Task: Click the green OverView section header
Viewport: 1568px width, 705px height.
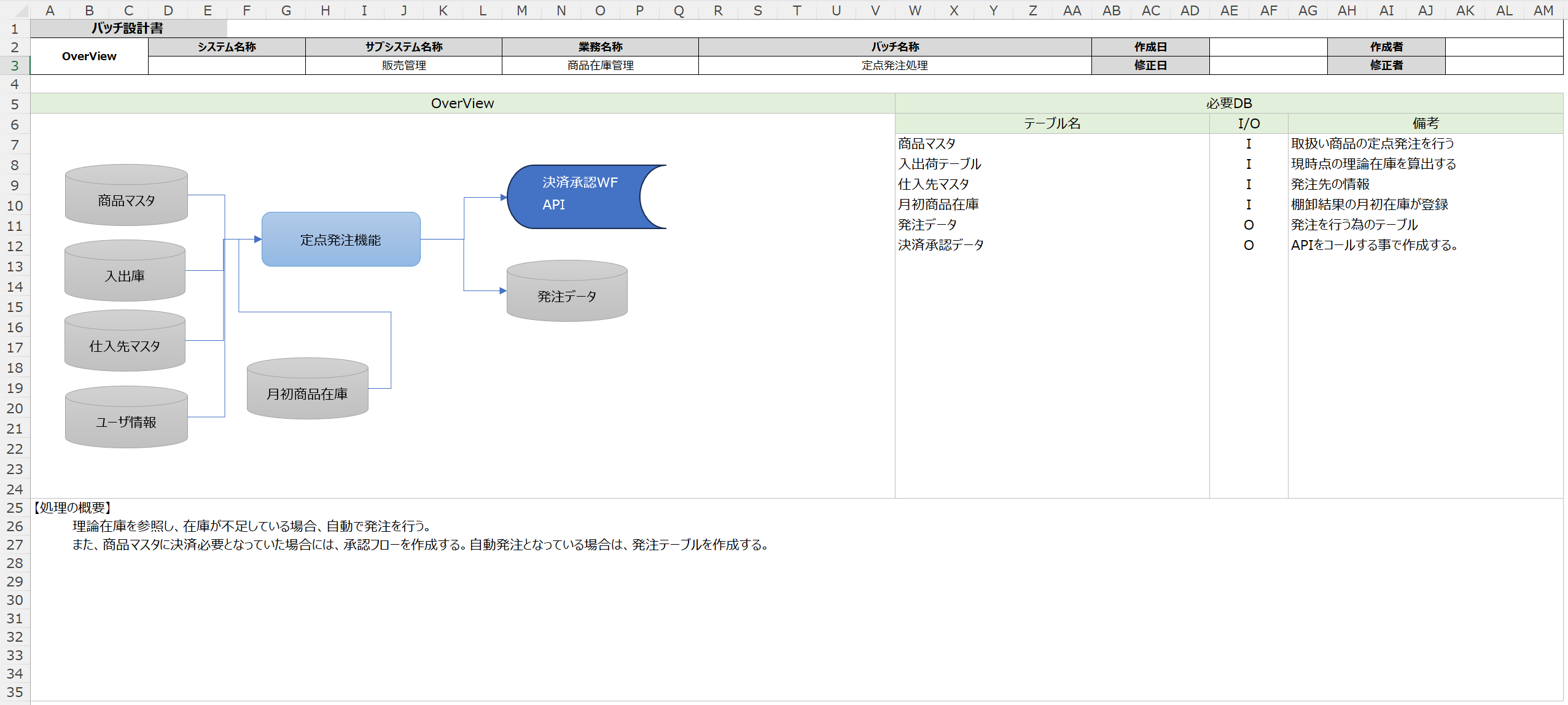Action: [462, 103]
